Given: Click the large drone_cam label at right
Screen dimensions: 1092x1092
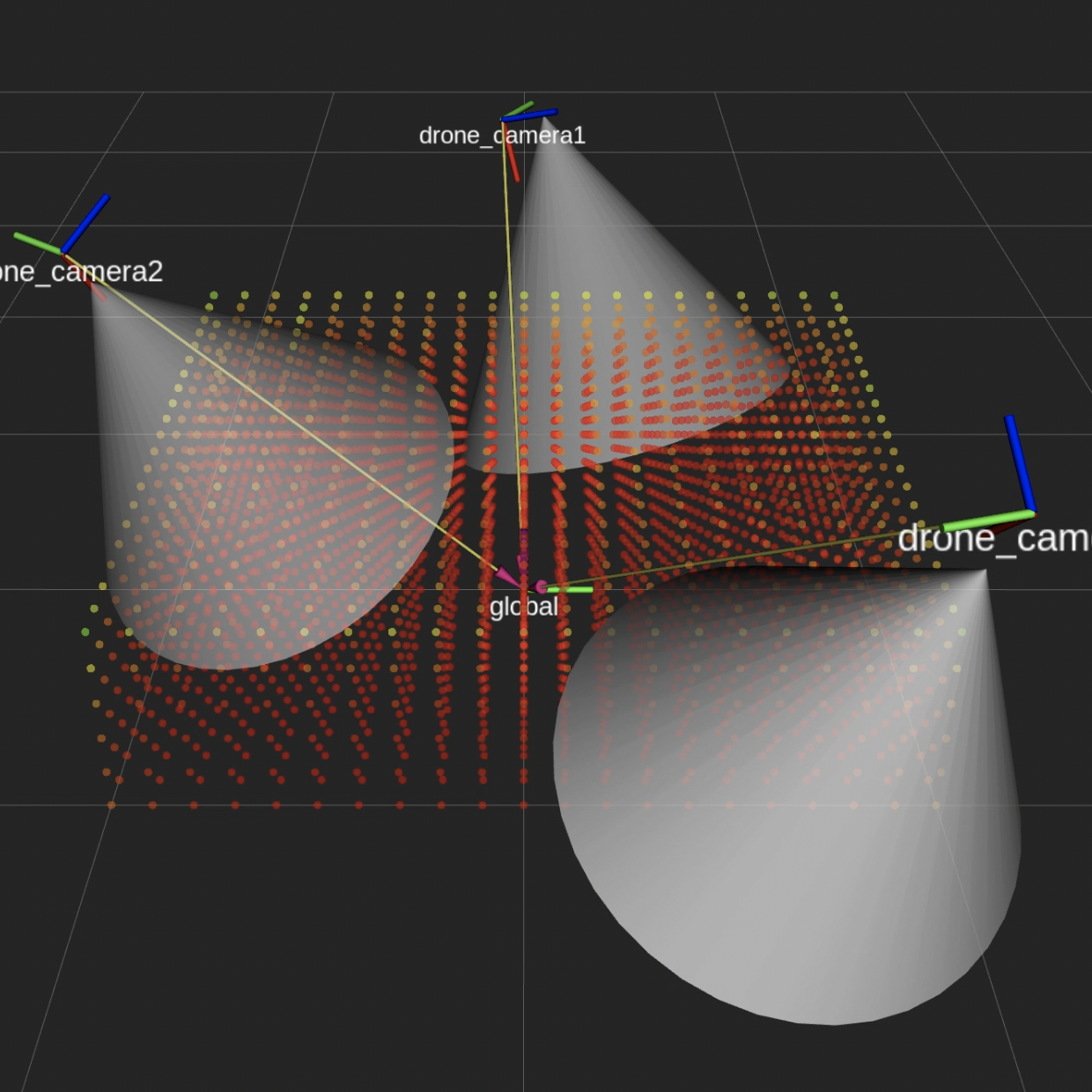Looking at the screenshot, I should pyautogui.click(x=994, y=538).
